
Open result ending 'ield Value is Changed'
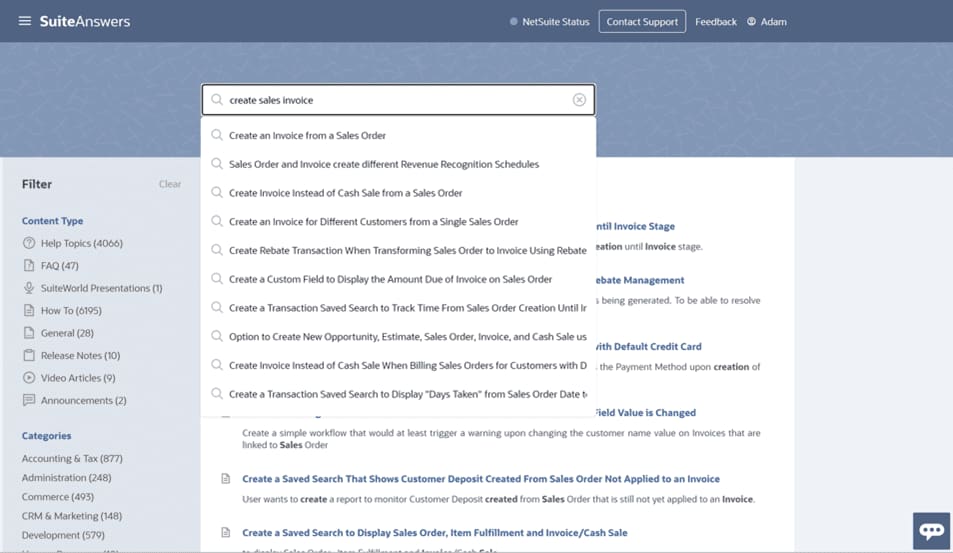[645, 413]
